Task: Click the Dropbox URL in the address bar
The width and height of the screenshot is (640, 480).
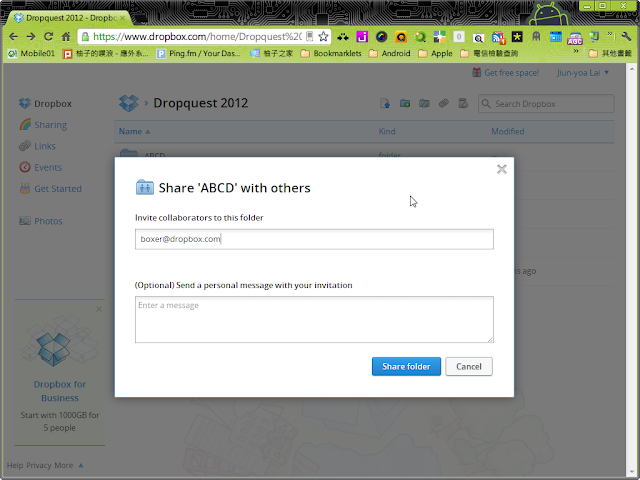Action: click(197, 37)
